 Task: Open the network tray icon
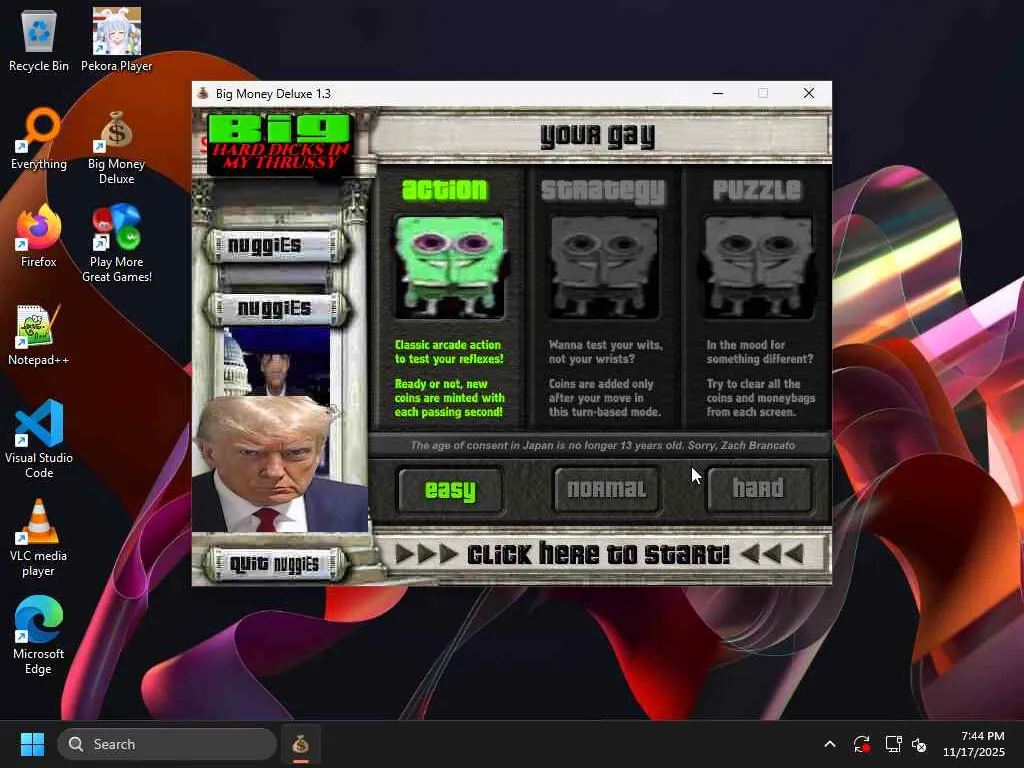(x=893, y=744)
